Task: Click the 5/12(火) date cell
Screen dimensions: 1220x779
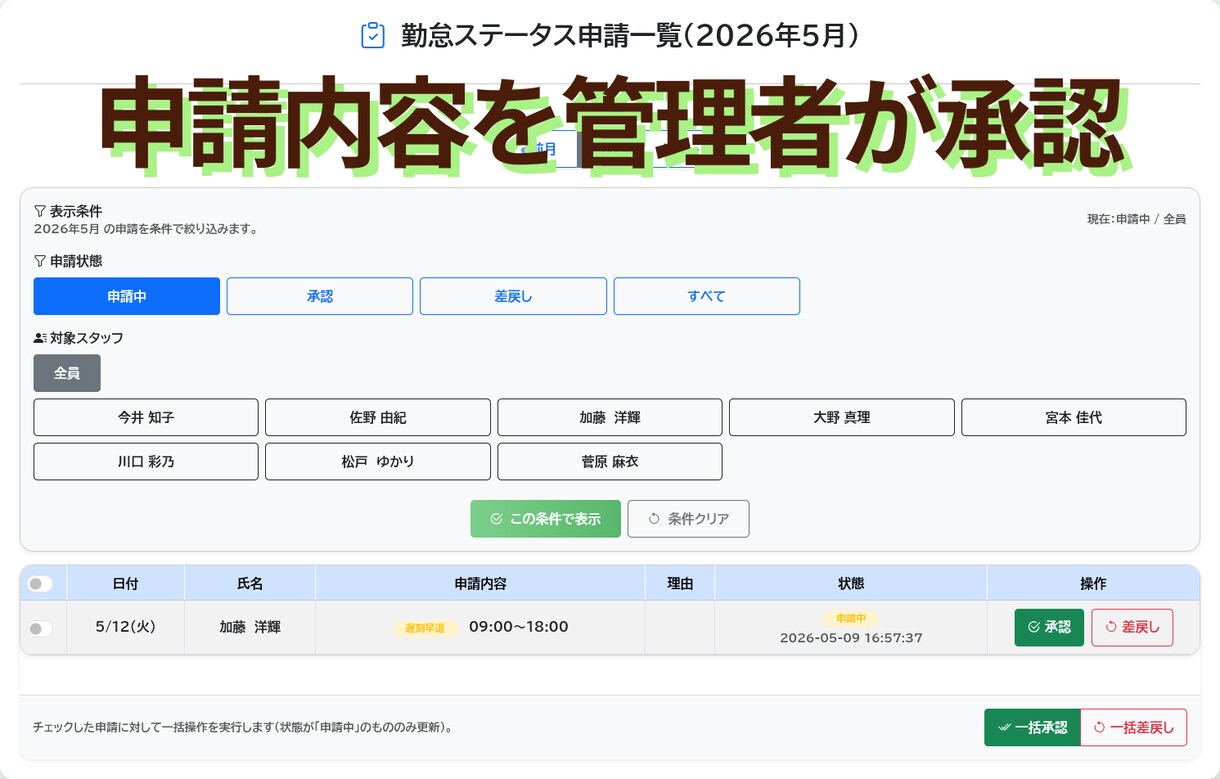Action: pyautogui.click(x=126, y=627)
